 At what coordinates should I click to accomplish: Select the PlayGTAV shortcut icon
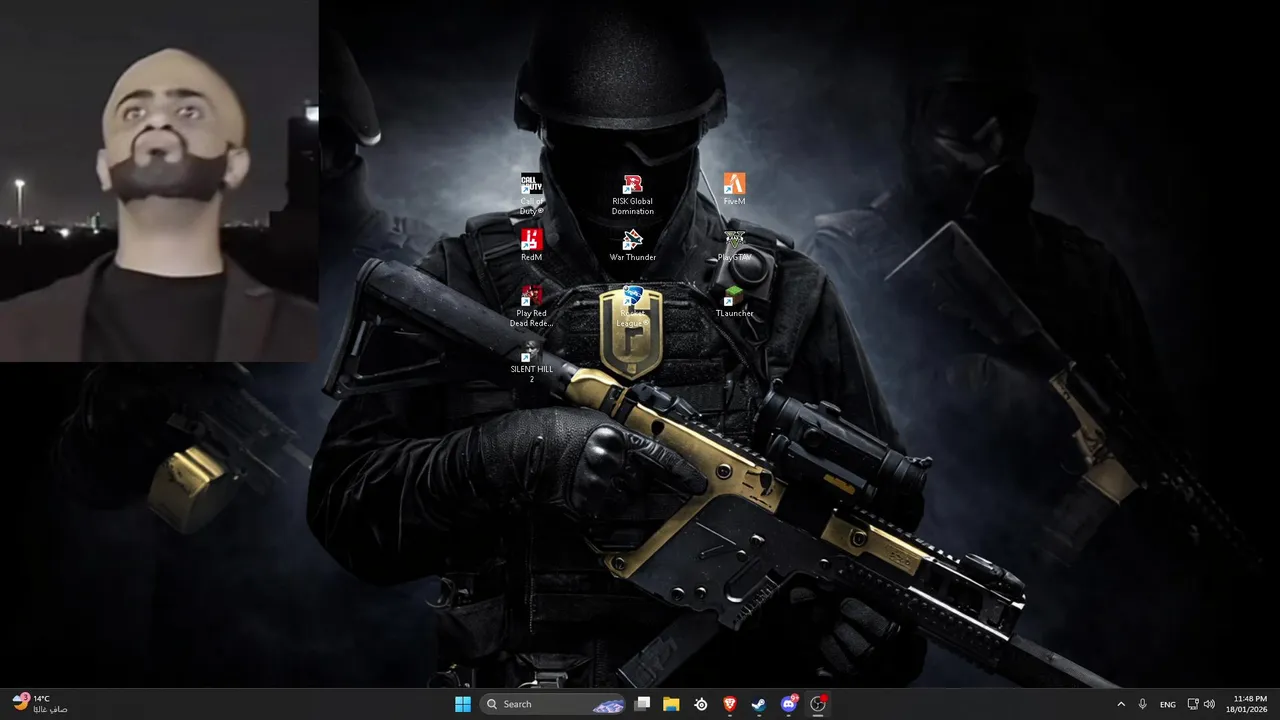pyautogui.click(x=734, y=245)
